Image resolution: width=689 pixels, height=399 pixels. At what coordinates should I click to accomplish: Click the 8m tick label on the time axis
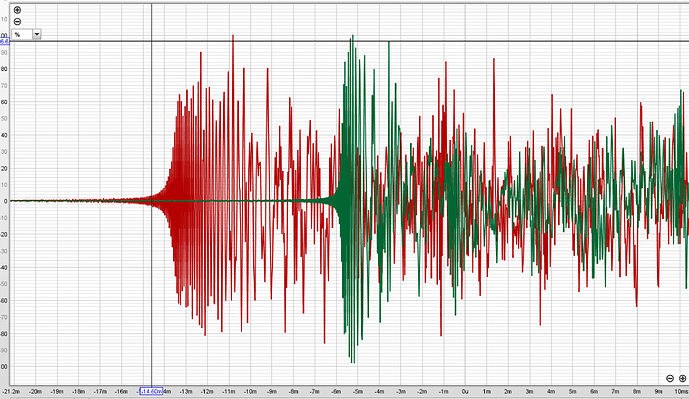pyautogui.click(x=638, y=392)
